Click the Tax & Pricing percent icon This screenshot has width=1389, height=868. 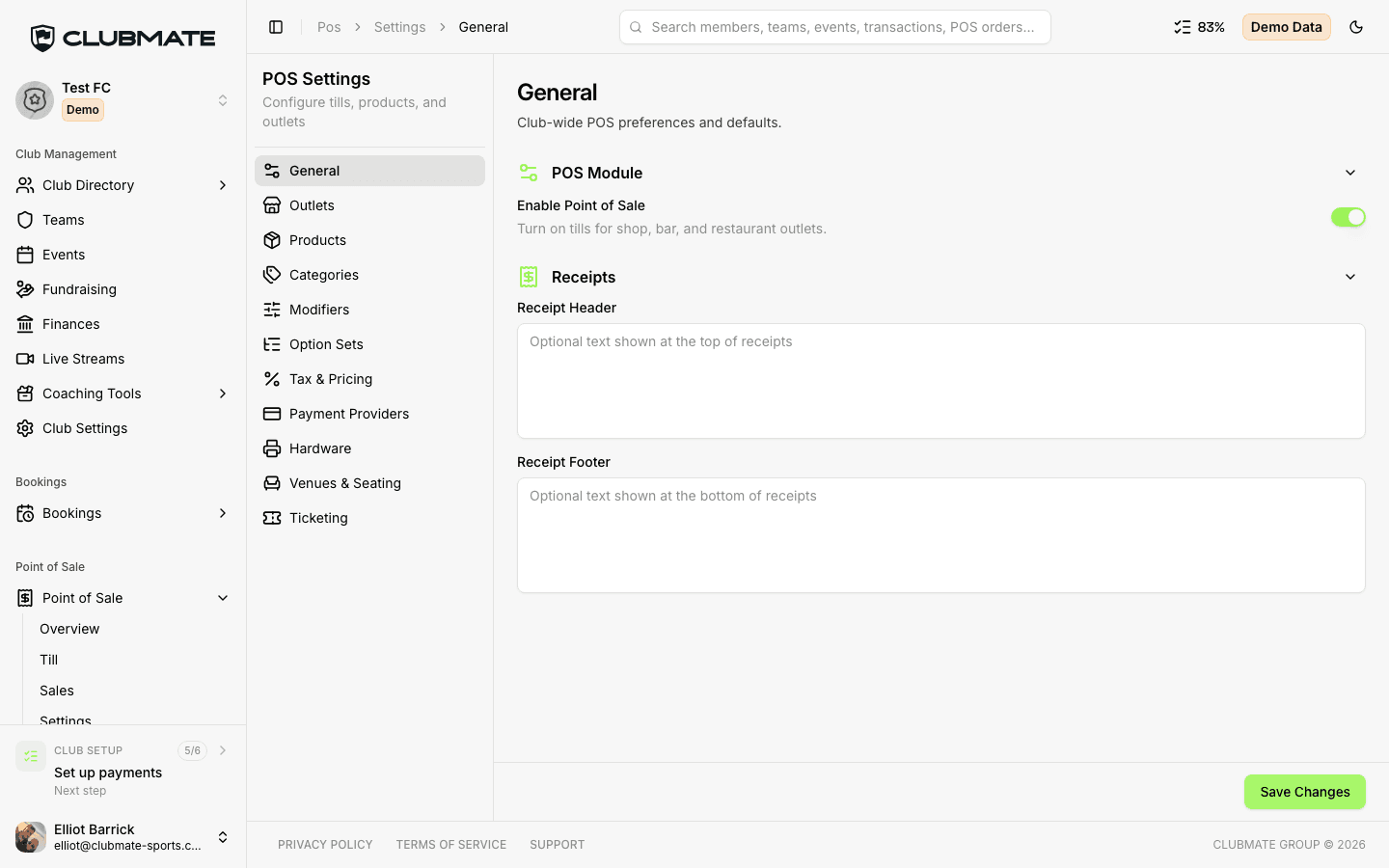[x=272, y=379]
